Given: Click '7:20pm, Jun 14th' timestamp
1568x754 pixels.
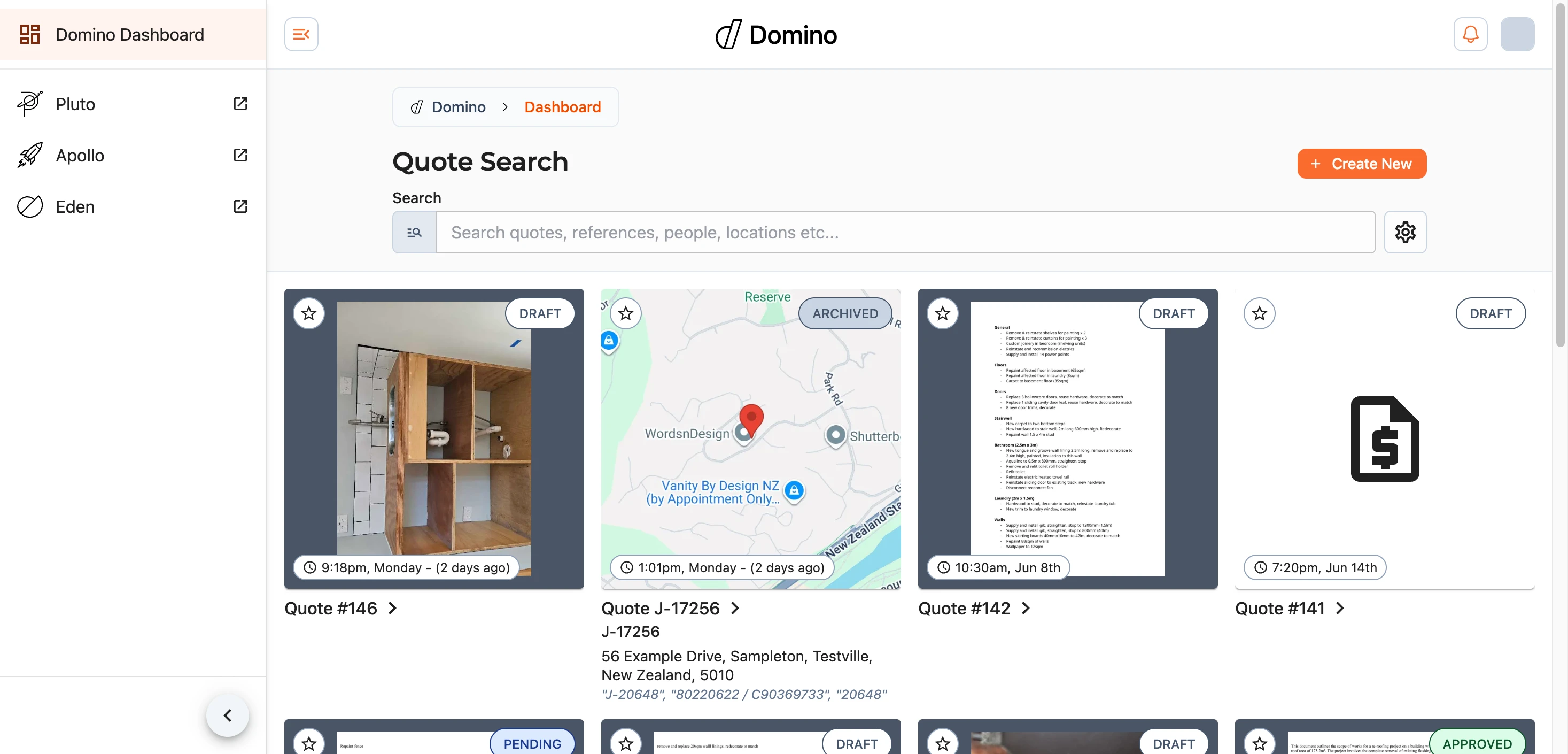Looking at the screenshot, I should click(1315, 567).
